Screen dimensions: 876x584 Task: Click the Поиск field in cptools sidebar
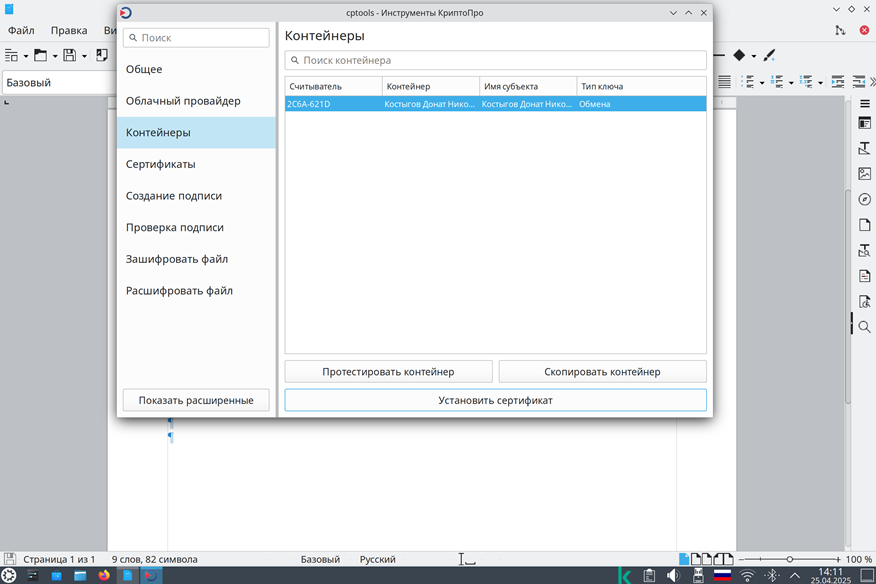tap(196, 37)
